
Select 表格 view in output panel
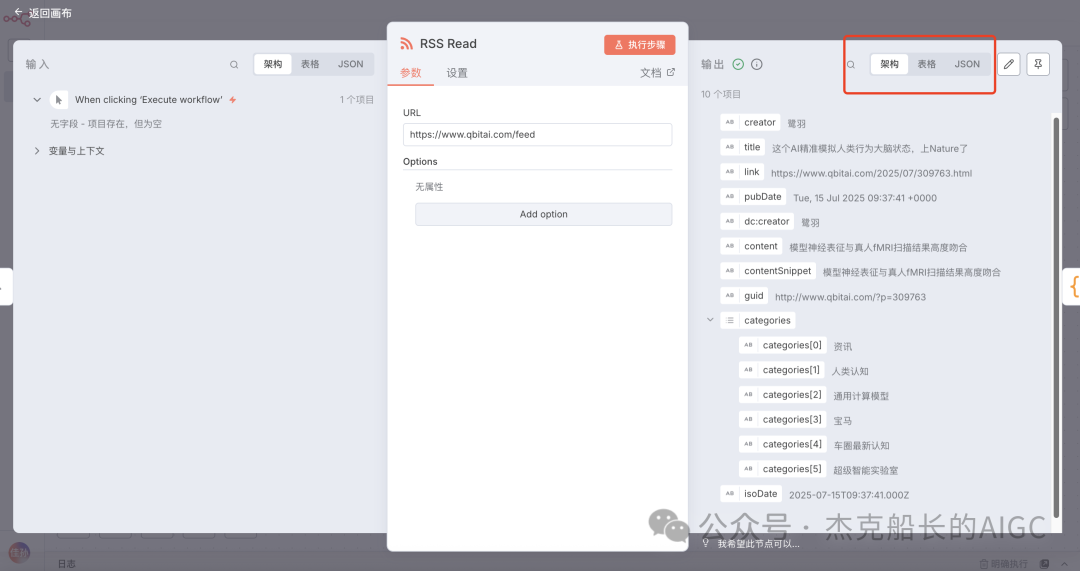pyautogui.click(x=926, y=64)
